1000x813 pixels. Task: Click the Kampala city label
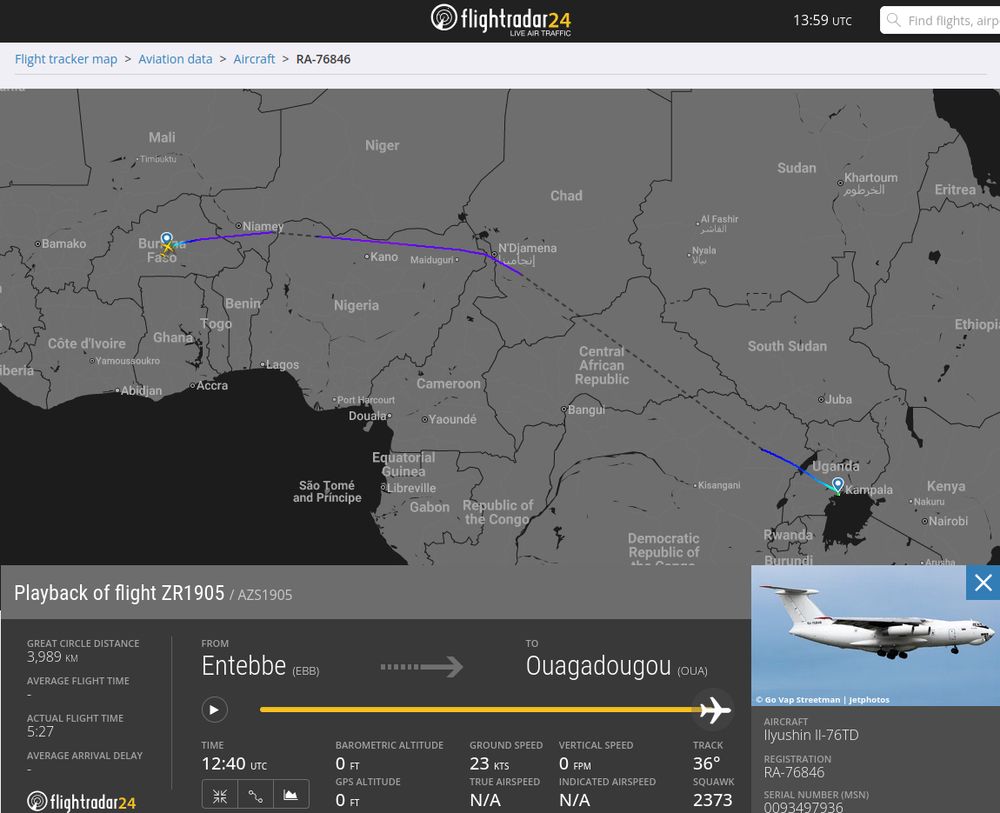pos(869,490)
